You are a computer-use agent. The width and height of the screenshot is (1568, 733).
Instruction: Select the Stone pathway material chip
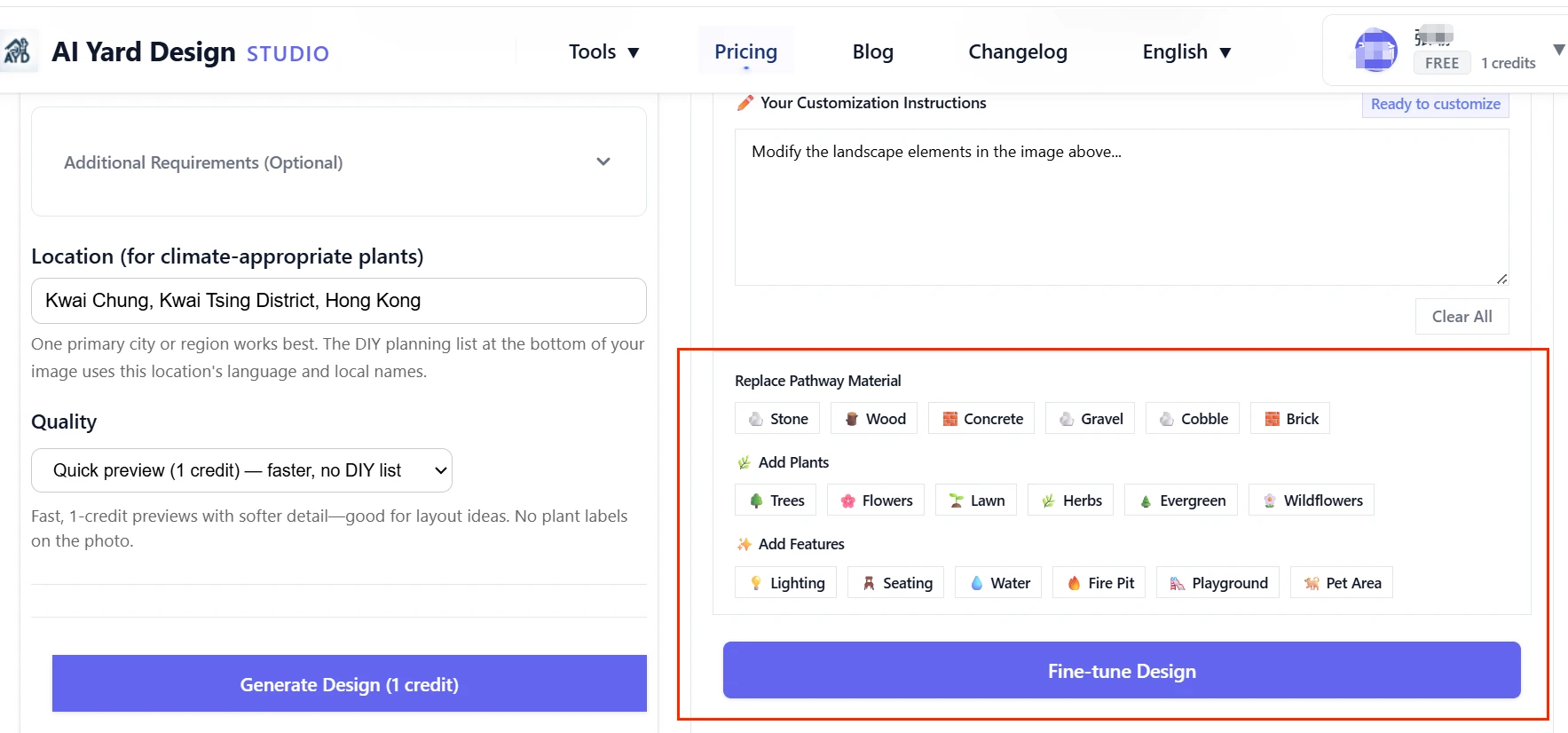778,419
